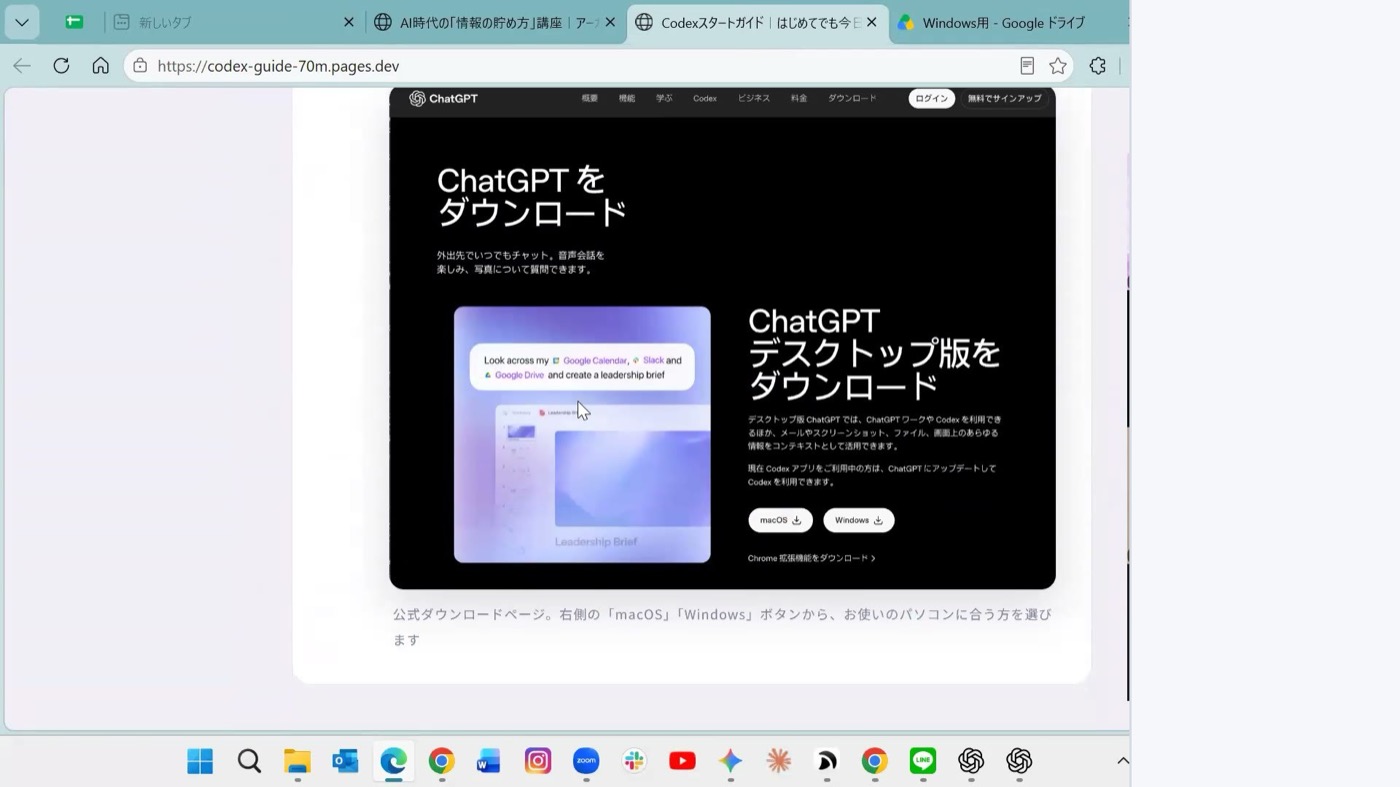
Task: Open taskbar Search magnifier
Action: click(249, 761)
